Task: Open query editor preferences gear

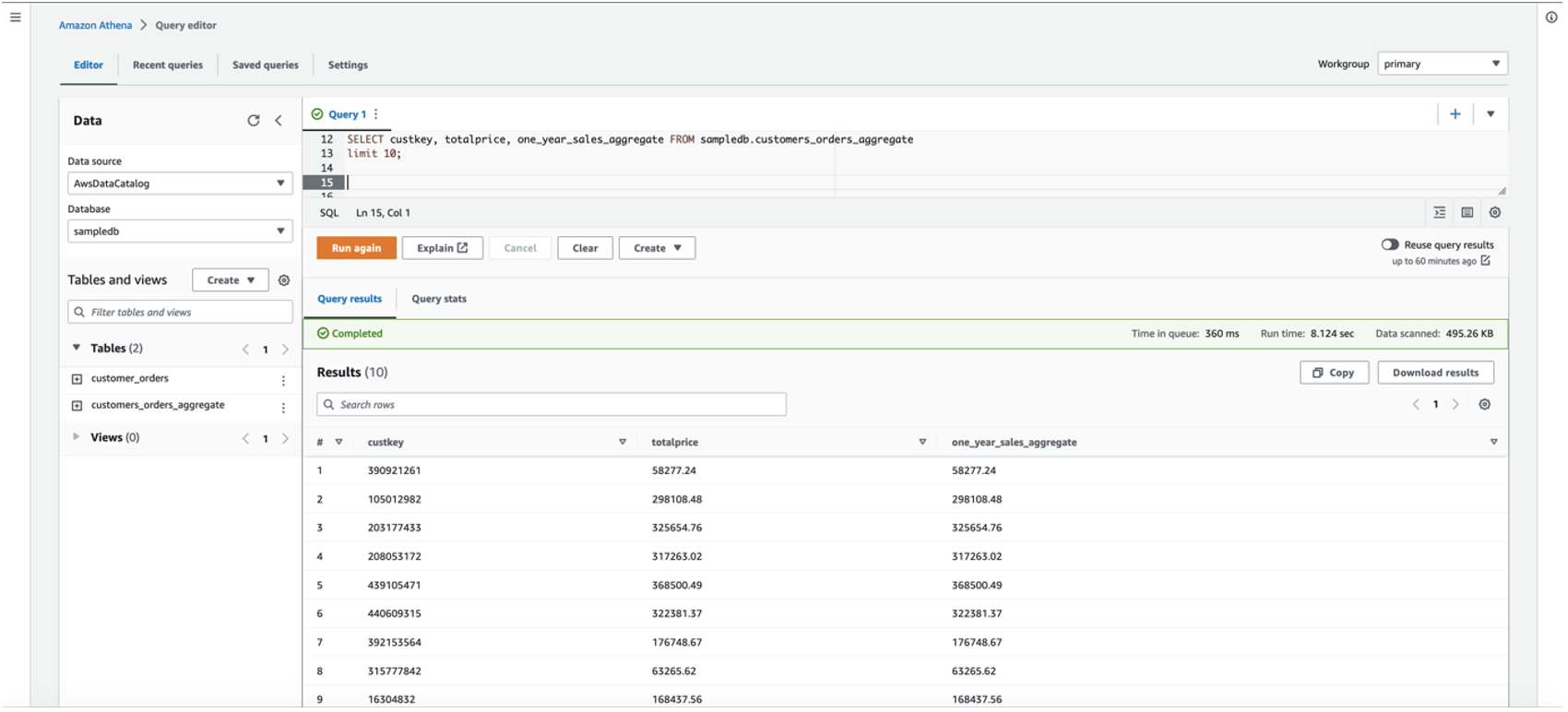Action: pos(1494,213)
